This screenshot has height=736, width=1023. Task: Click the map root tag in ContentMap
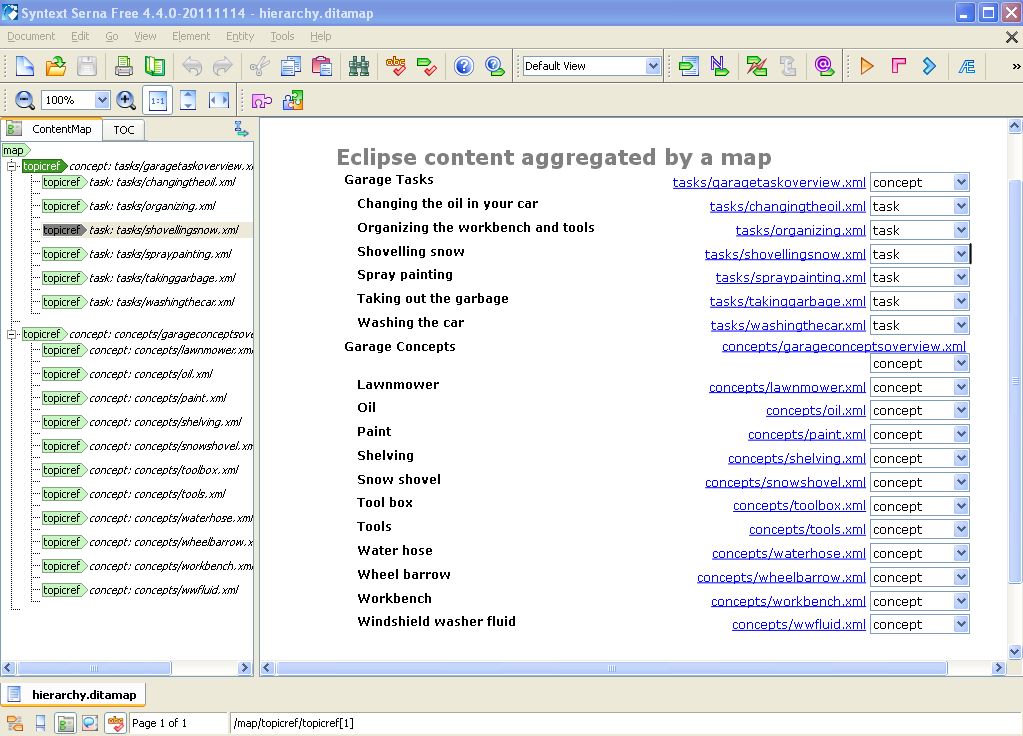(14, 151)
